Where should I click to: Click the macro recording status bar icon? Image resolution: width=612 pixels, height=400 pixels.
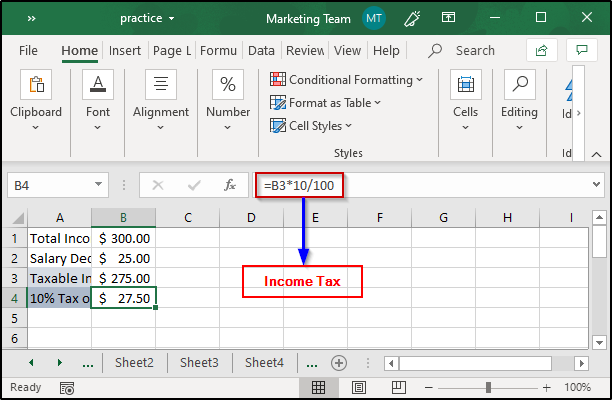coord(67,388)
